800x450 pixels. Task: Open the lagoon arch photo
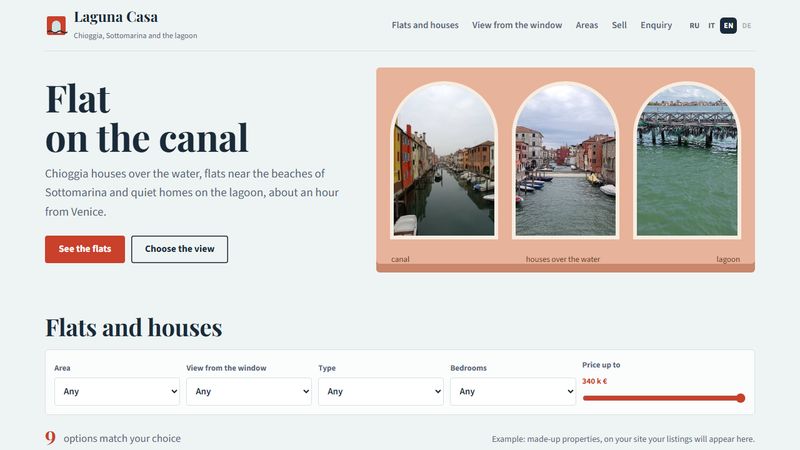687,160
